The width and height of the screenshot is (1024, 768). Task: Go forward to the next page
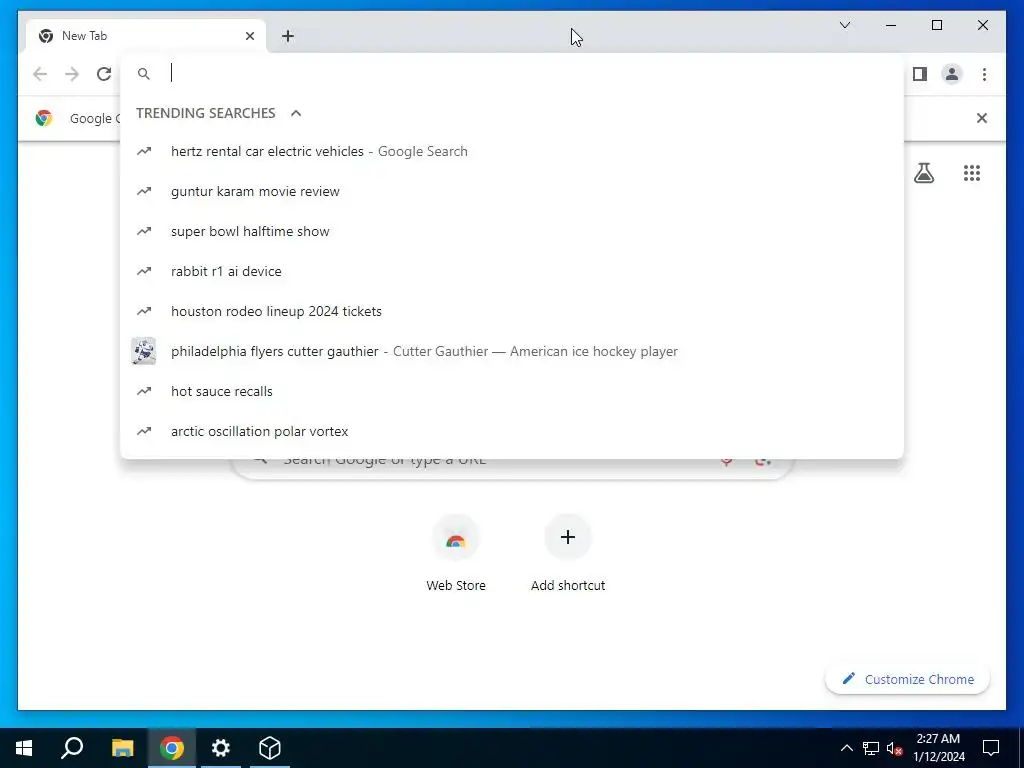[x=72, y=74]
